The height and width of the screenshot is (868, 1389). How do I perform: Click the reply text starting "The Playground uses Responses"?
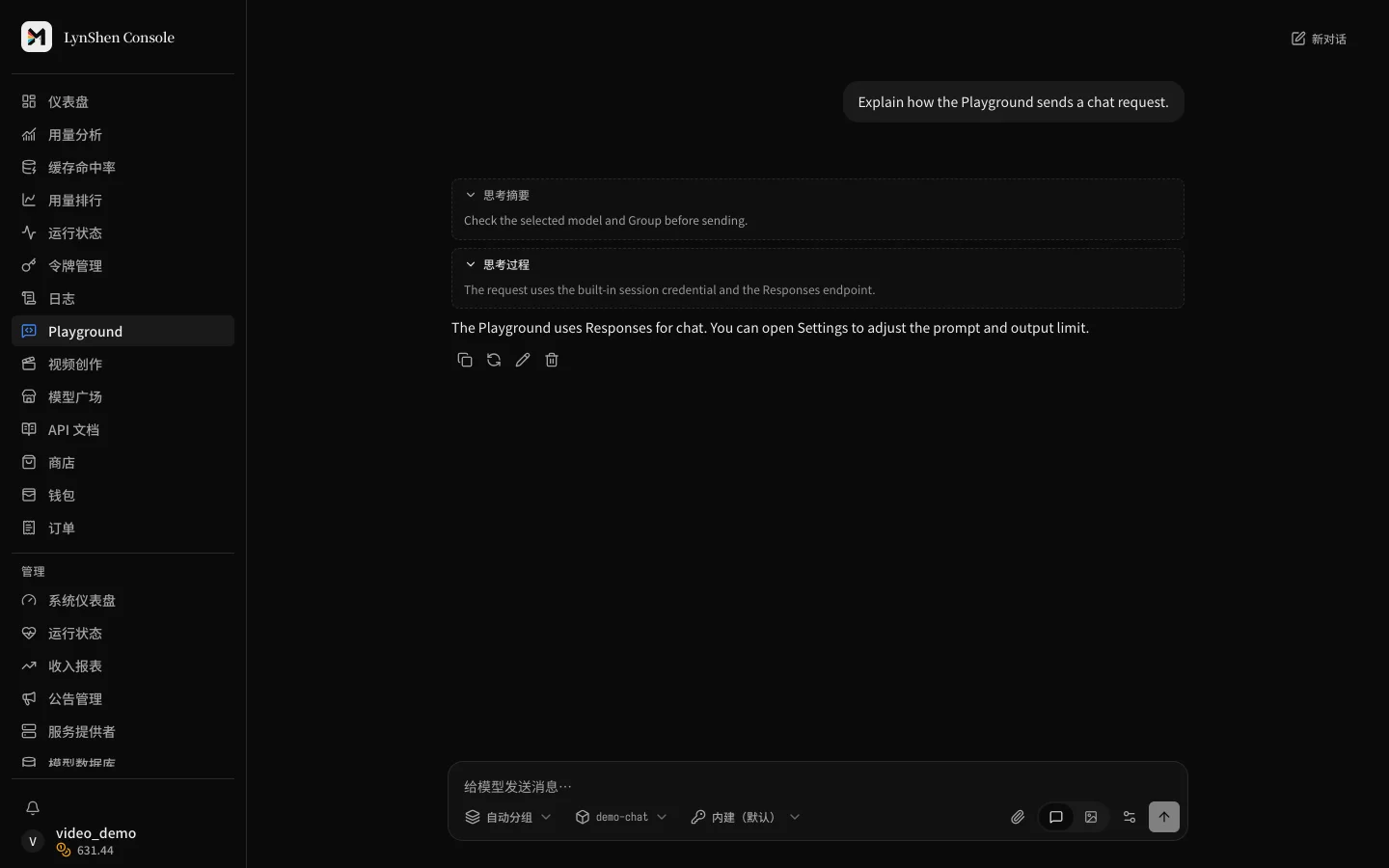770,328
